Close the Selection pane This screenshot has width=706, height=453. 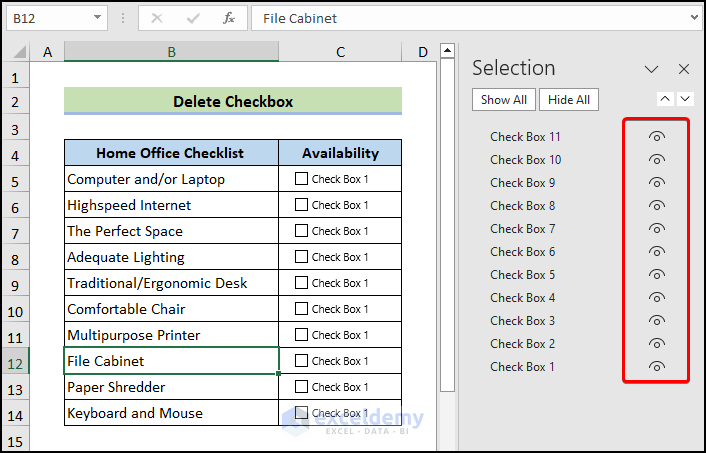point(684,69)
